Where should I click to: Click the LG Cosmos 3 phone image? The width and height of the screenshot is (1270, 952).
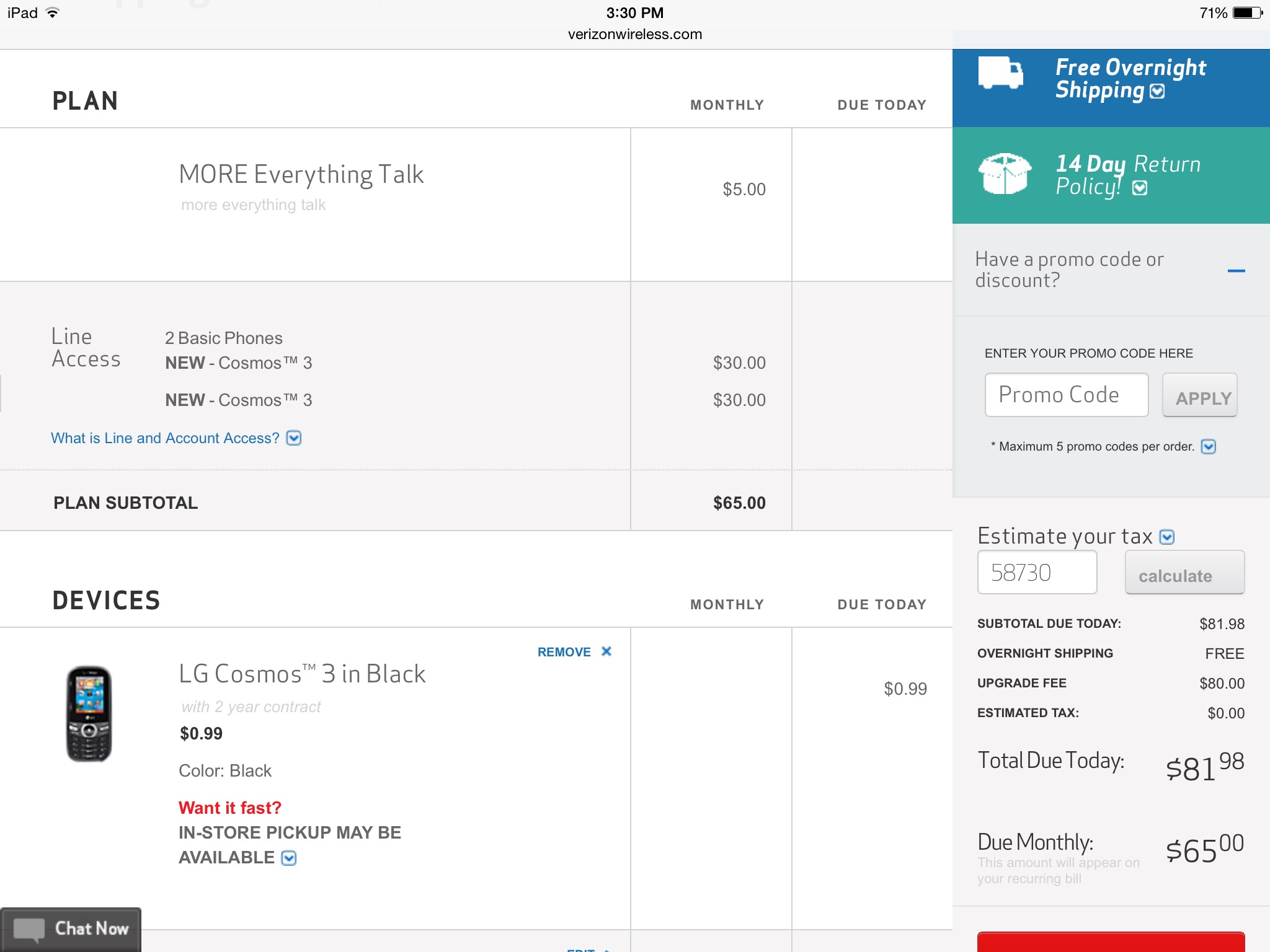pyautogui.click(x=89, y=714)
